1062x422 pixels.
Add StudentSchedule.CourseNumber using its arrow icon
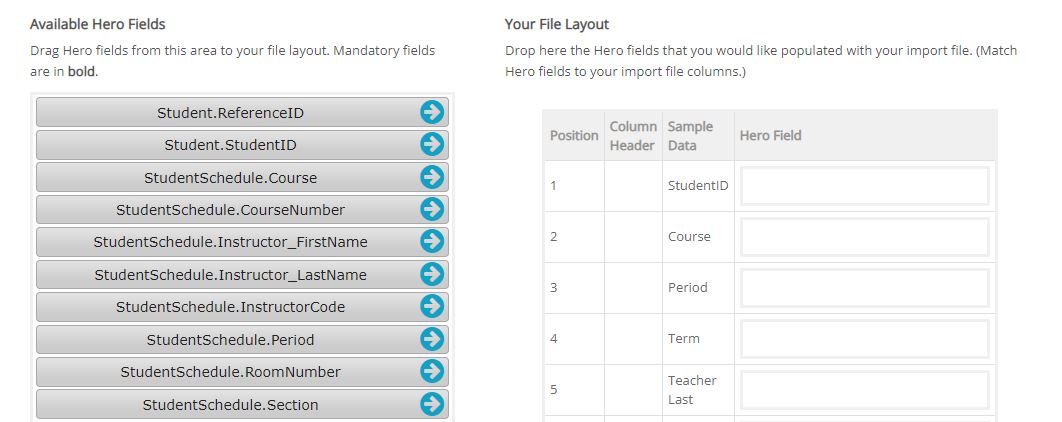pyautogui.click(x=432, y=210)
